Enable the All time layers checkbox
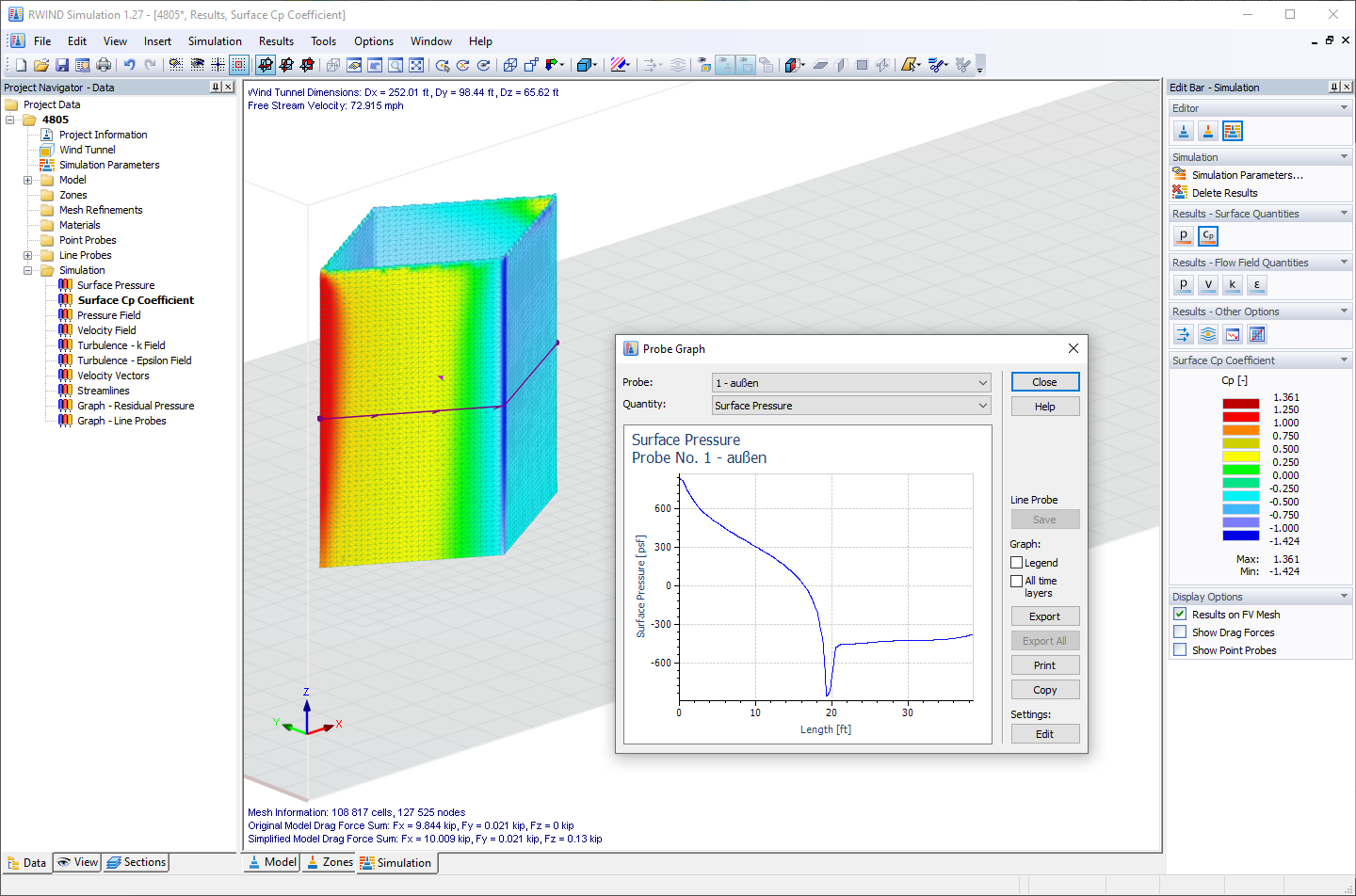The image size is (1356, 896). 1014,581
